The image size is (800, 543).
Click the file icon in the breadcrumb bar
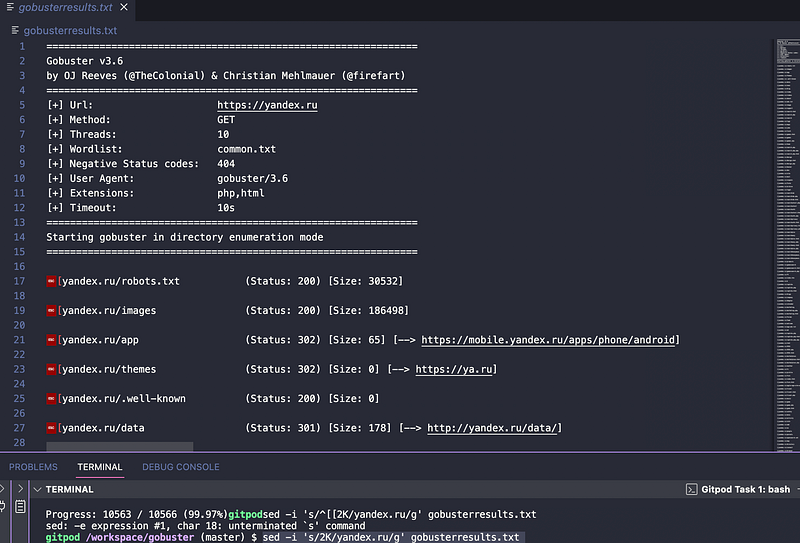coord(15,31)
